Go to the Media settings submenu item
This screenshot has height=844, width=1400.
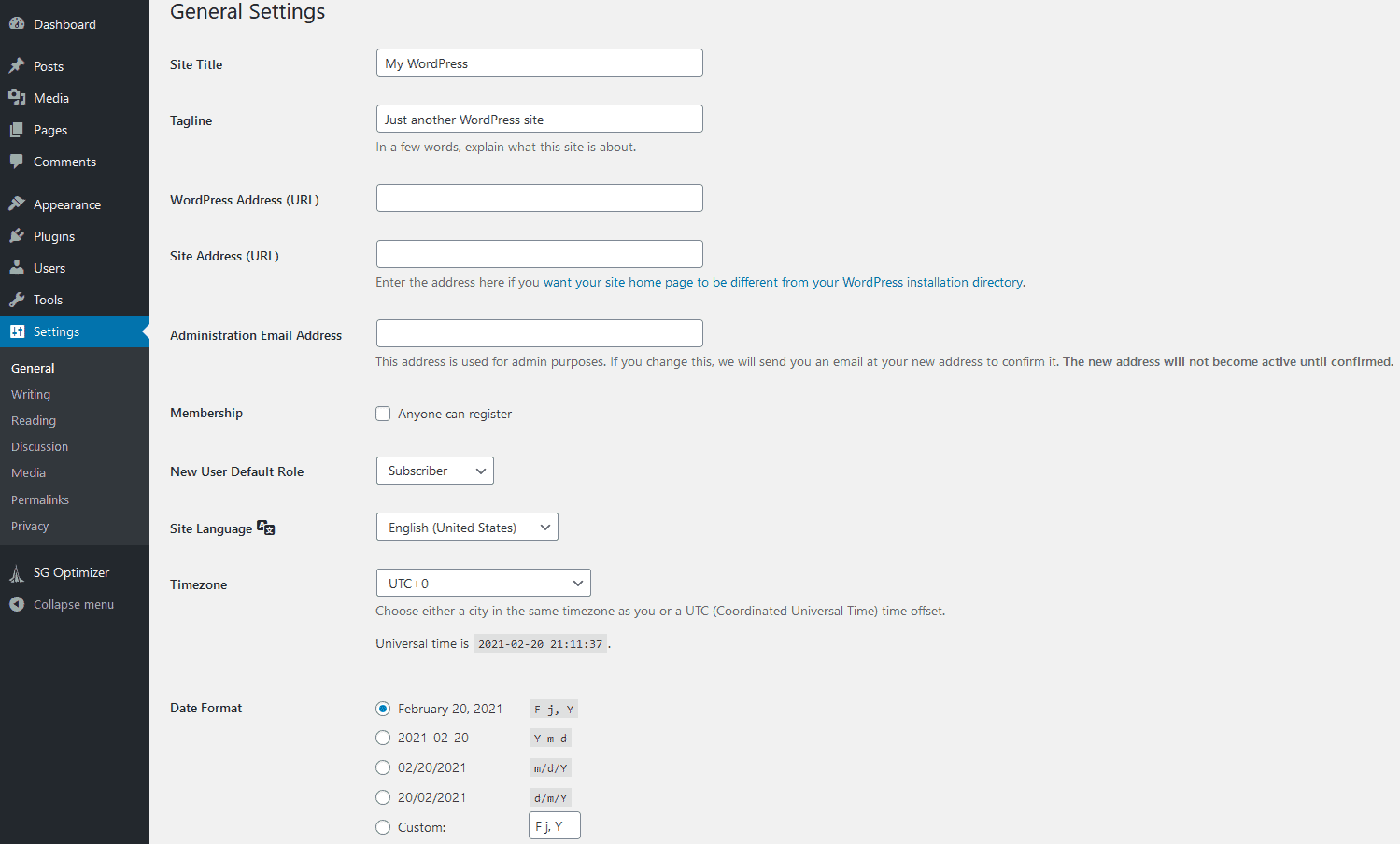pos(28,472)
